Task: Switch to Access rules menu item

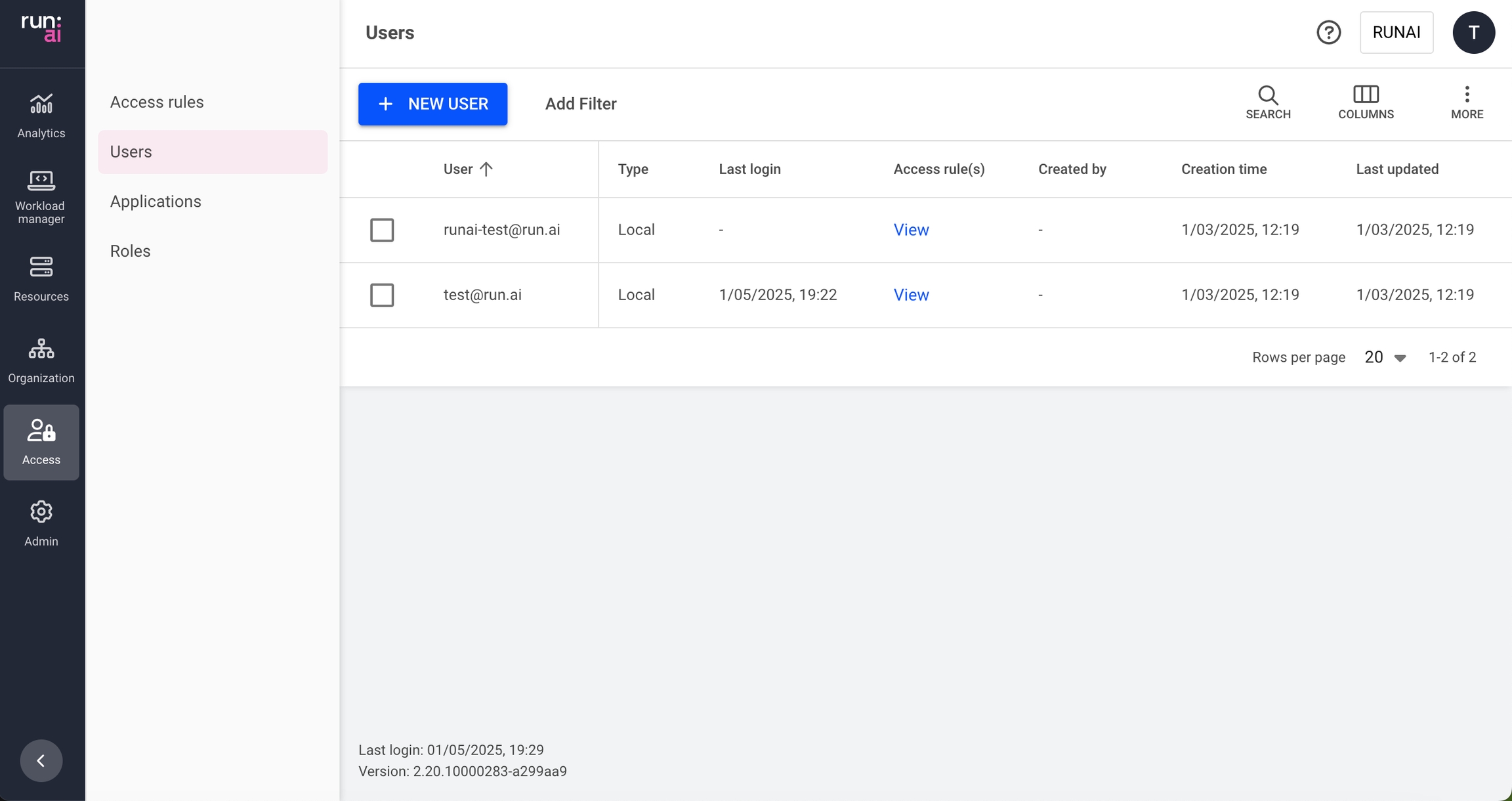Action: 157,102
